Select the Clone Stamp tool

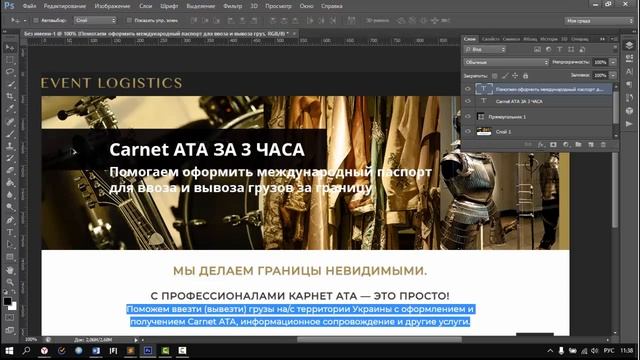pos(10,146)
